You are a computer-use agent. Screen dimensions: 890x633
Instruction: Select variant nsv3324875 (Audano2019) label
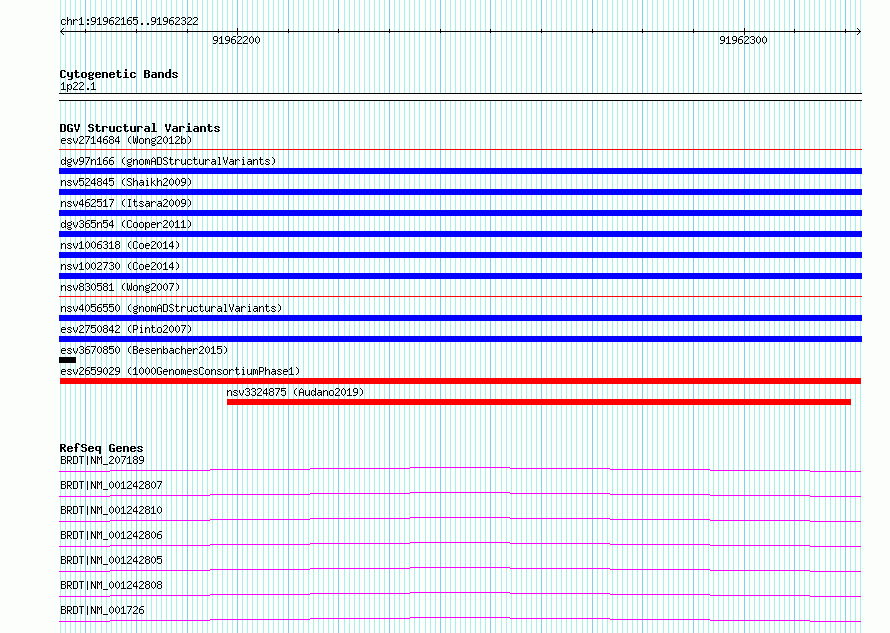coord(295,392)
